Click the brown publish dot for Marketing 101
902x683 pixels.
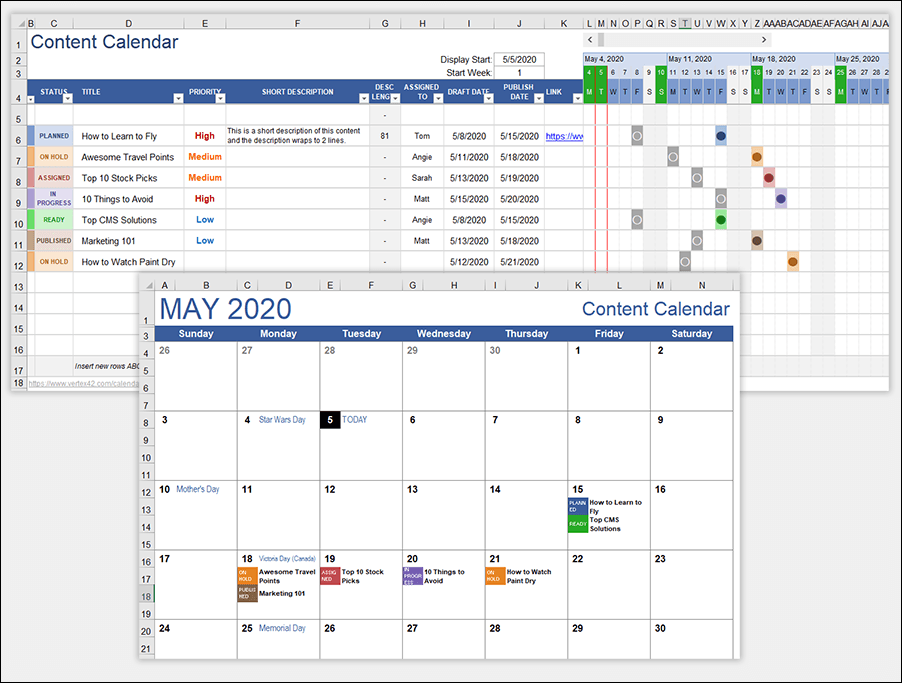757,241
